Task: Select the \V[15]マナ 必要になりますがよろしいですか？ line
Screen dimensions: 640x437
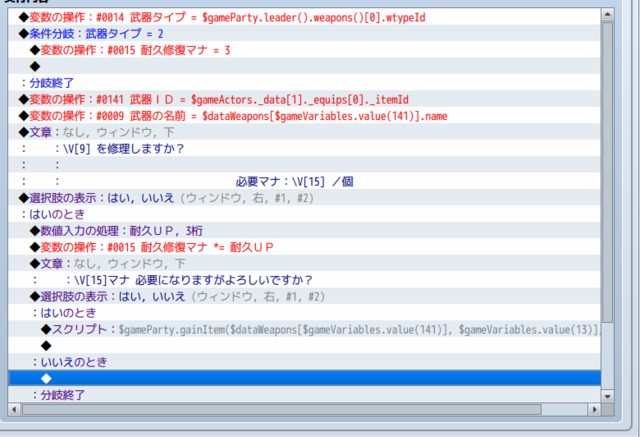Action: point(304,280)
